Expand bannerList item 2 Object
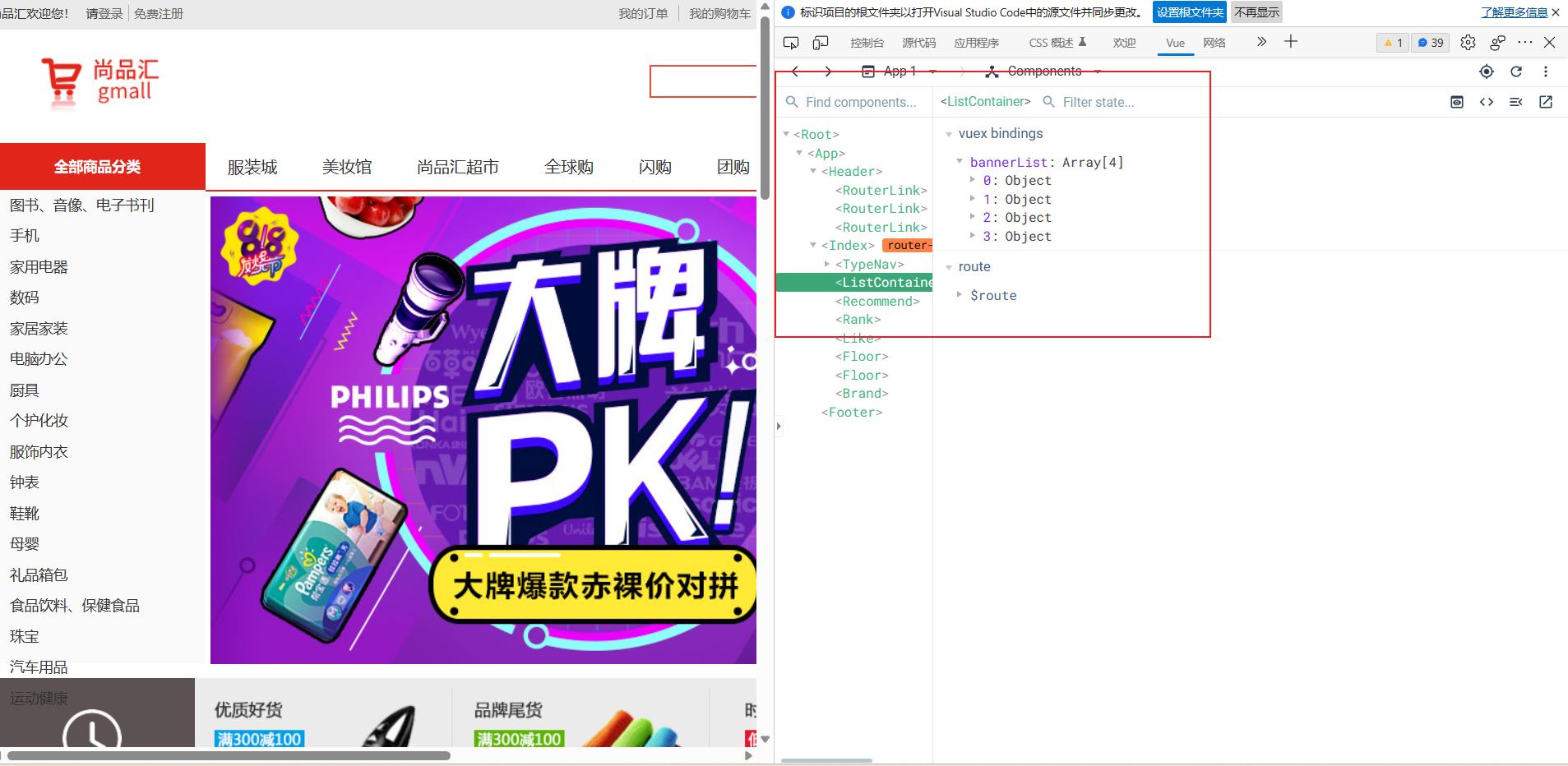The width and height of the screenshot is (1568, 766). 973,217
